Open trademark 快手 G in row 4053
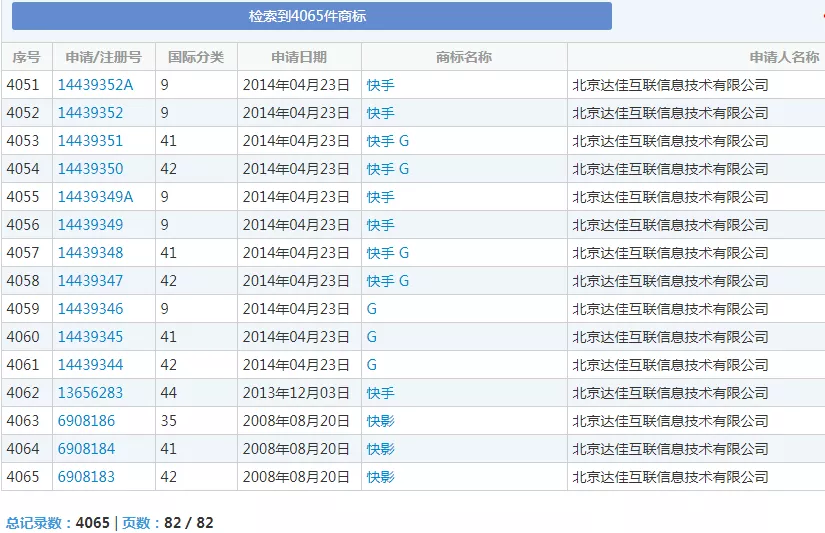This screenshot has width=825, height=533. pos(388,140)
